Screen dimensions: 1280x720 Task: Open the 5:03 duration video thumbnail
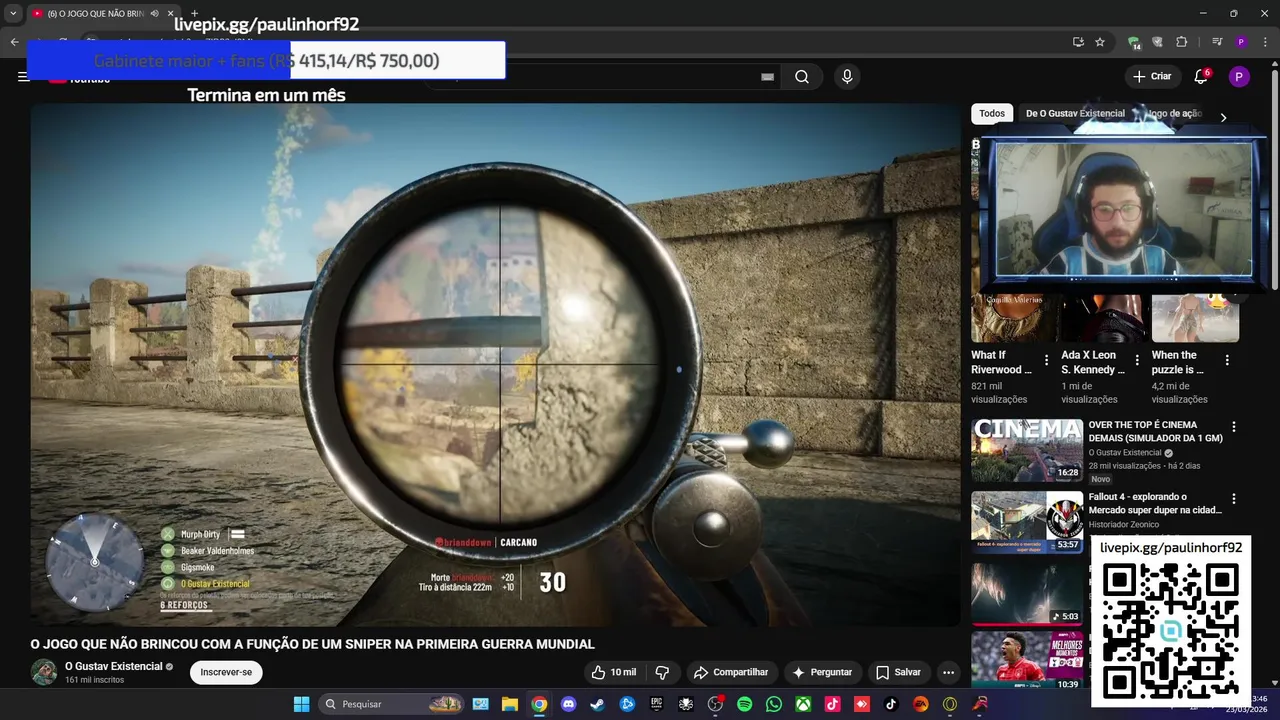click(x=1027, y=594)
